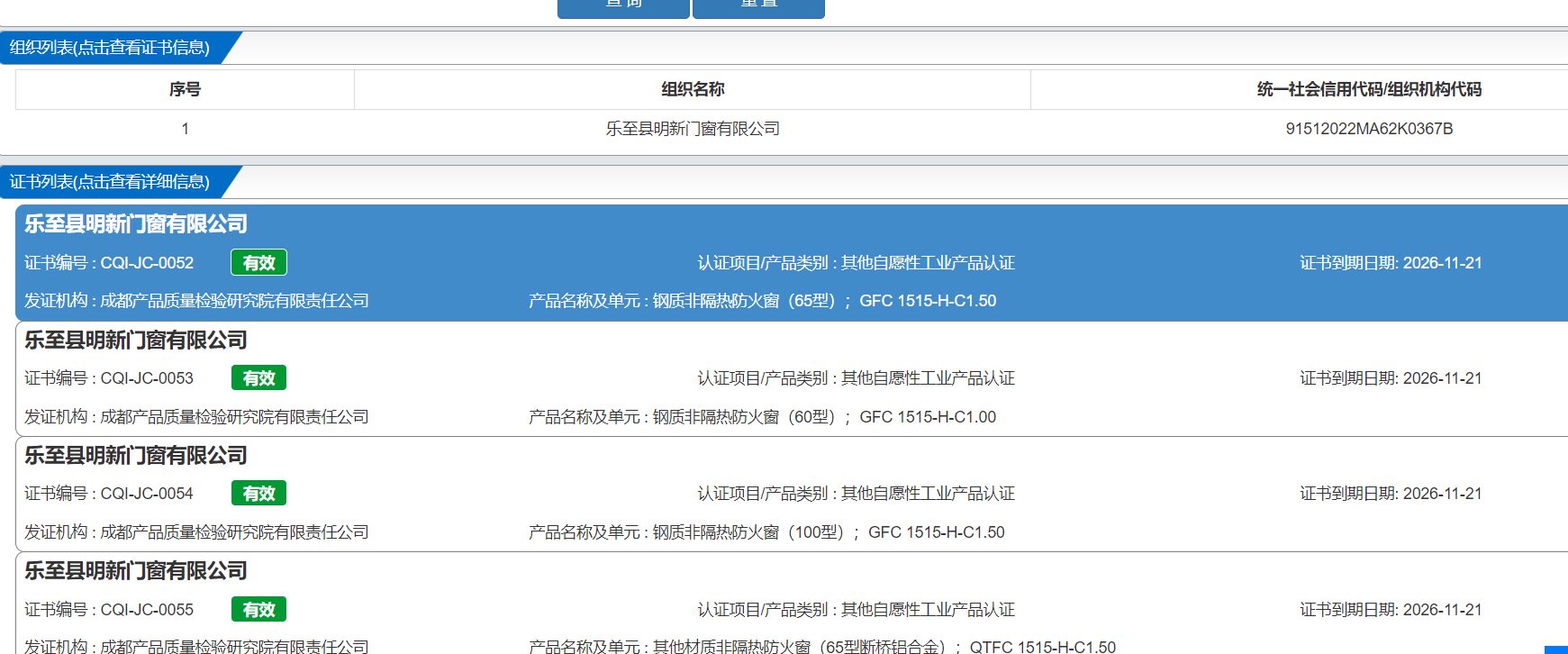Open certificate card title for CQI-JC-0055

tap(136, 570)
